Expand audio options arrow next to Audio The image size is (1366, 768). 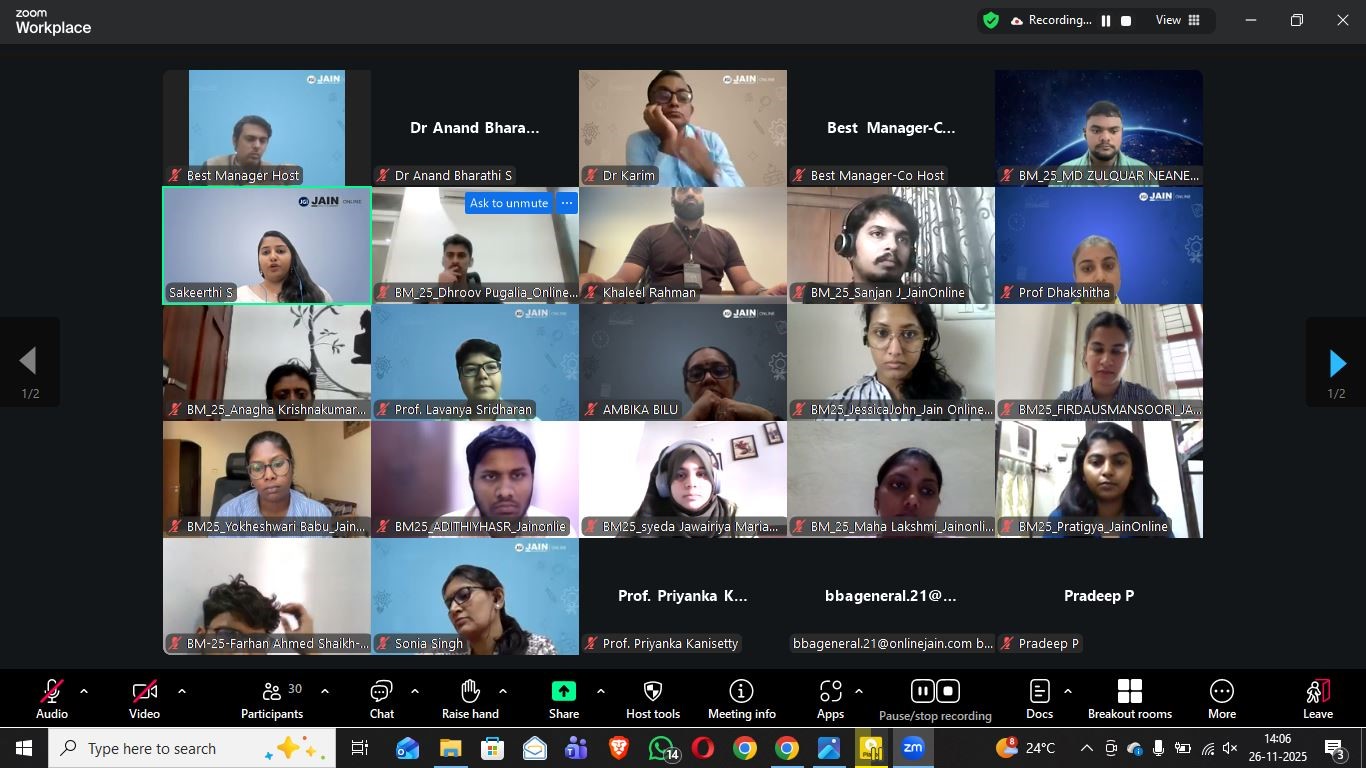(x=84, y=691)
